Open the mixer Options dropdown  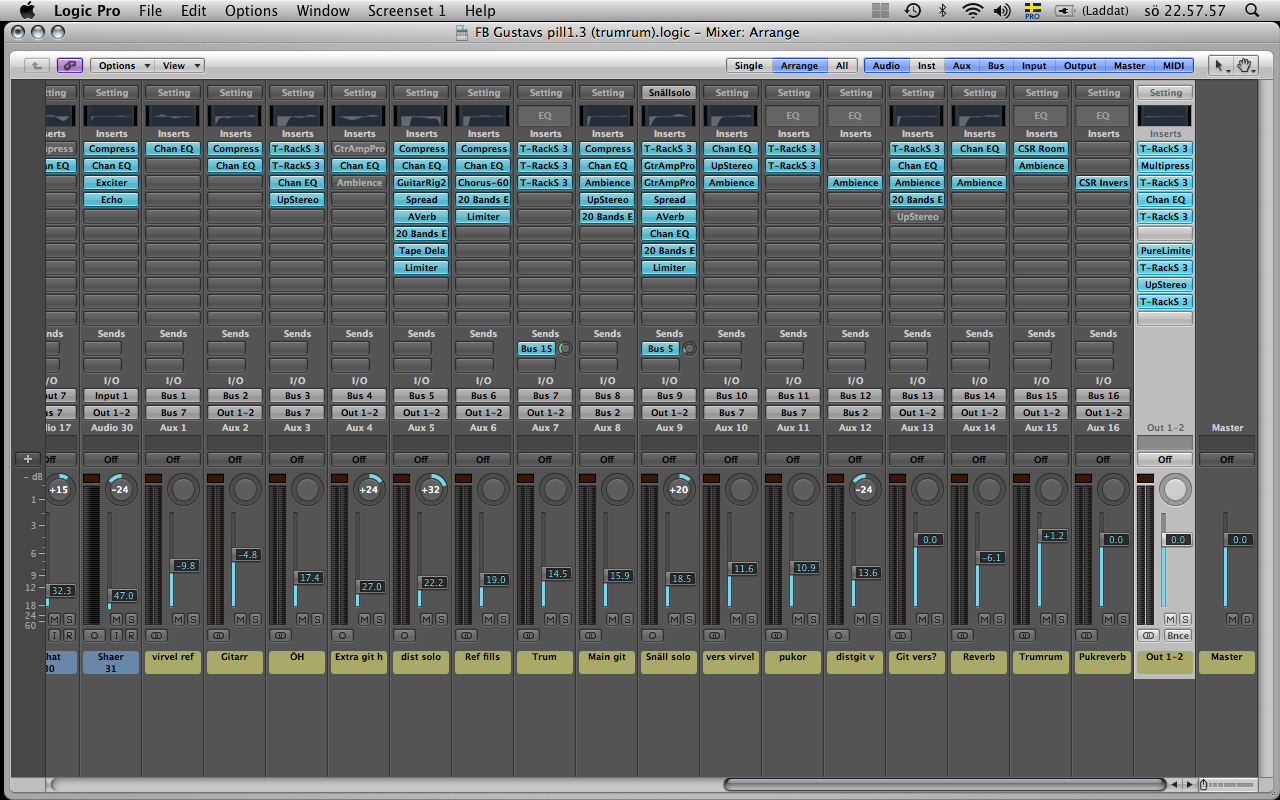[x=122, y=65]
